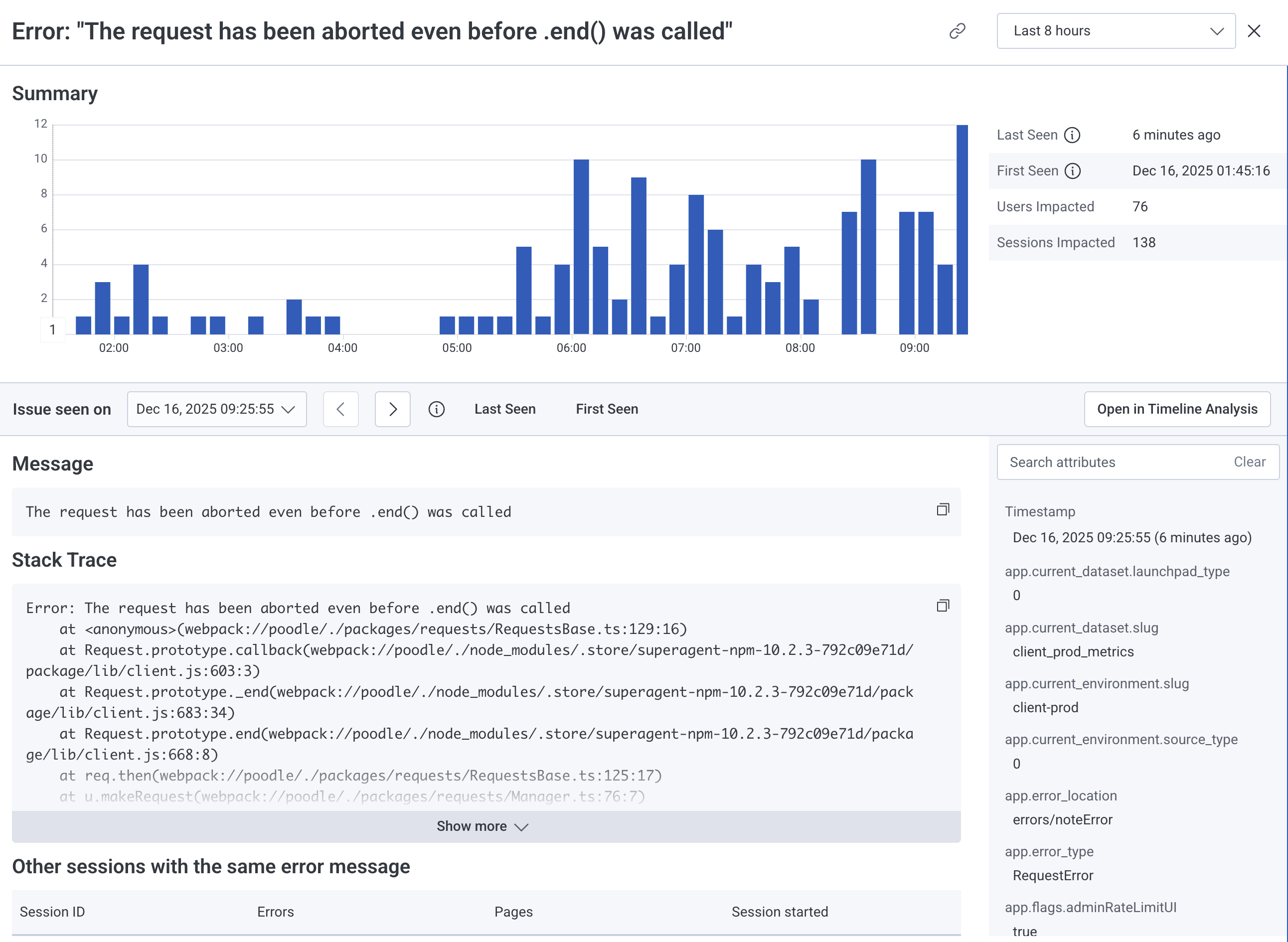Click the First Seen info icon

coord(1073,171)
